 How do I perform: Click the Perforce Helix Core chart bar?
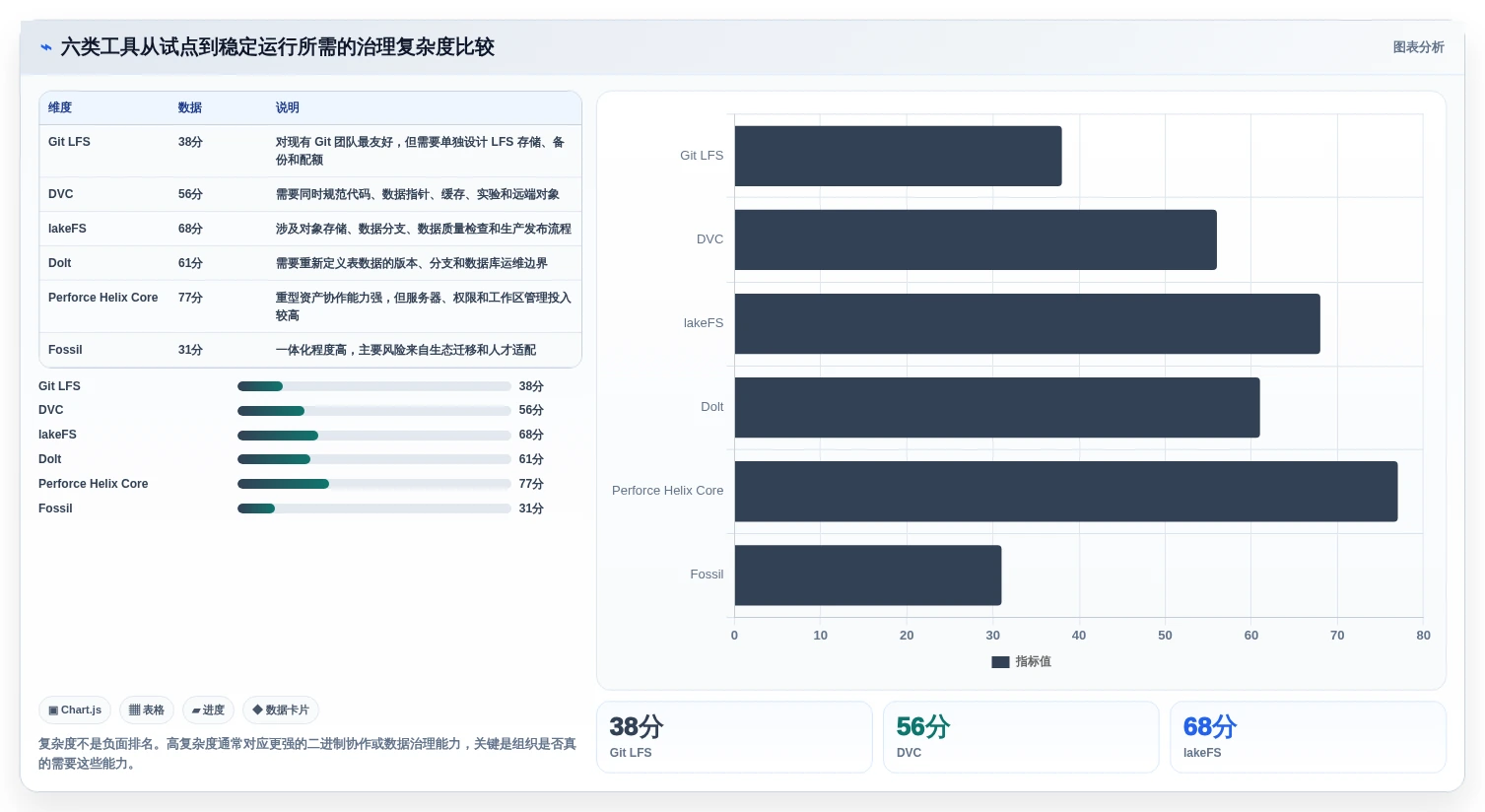coord(1066,491)
